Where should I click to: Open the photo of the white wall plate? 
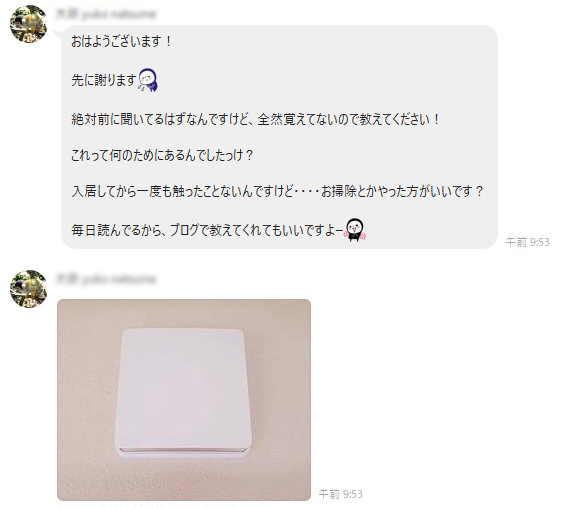(x=184, y=400)
